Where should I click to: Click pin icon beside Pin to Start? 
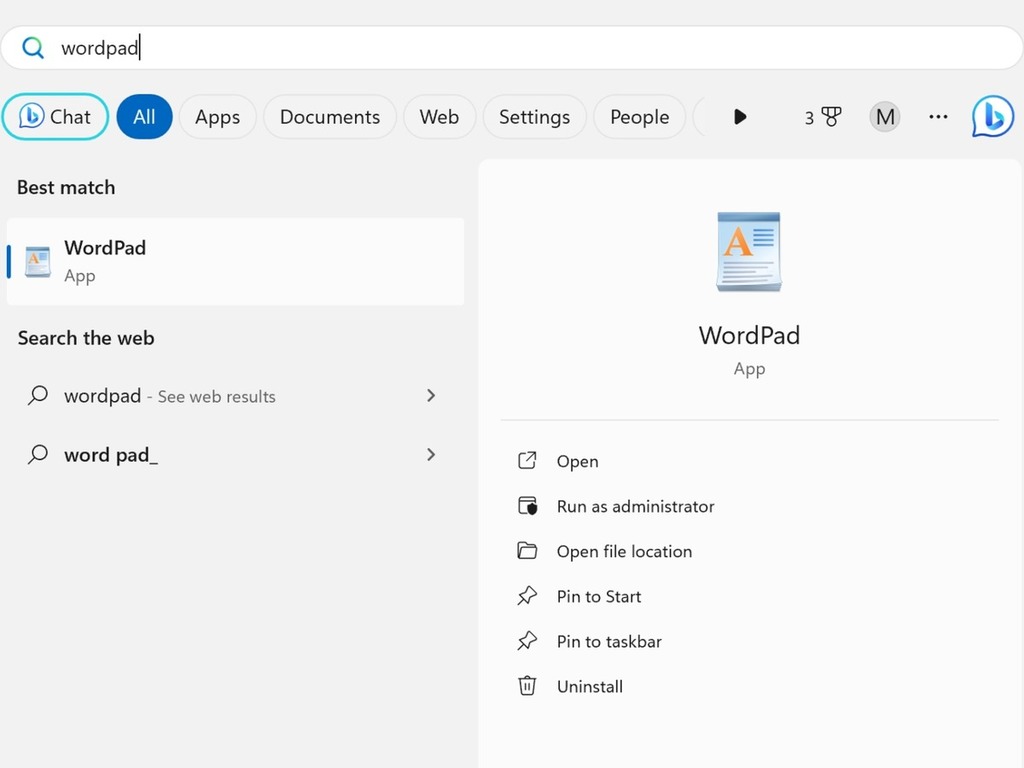pyautogui.click(x=527, y=596)
